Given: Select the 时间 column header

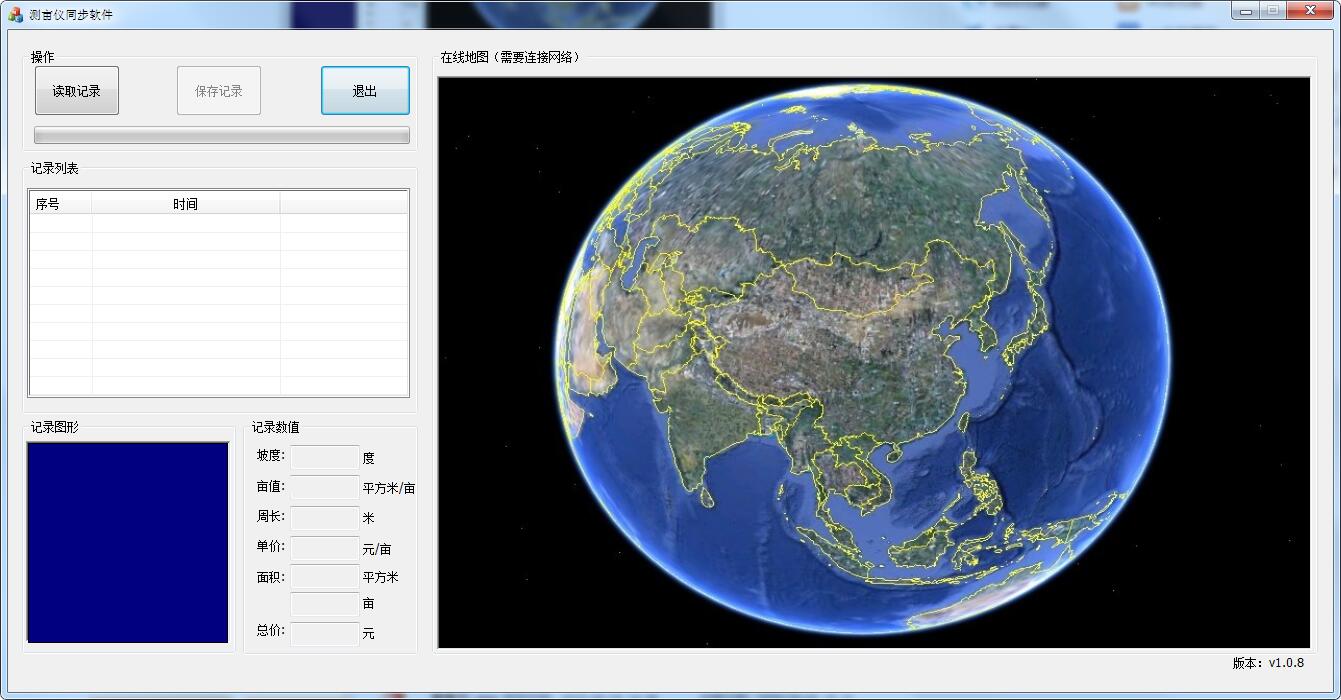Looking at the screenshot, I should tap(185, 204).
